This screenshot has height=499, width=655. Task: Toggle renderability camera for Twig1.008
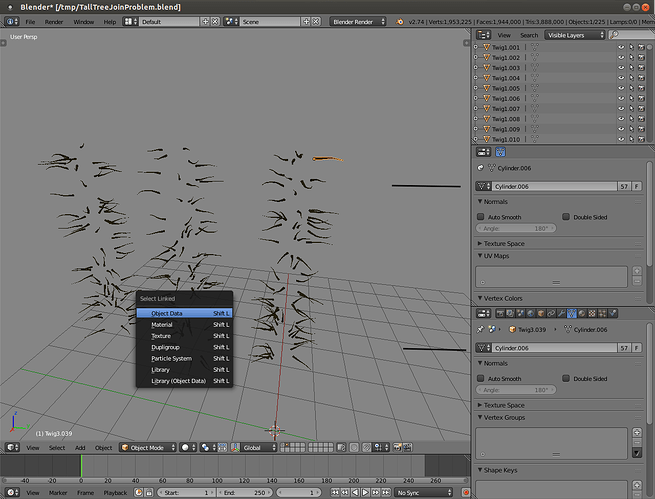(x=641, y=119)
